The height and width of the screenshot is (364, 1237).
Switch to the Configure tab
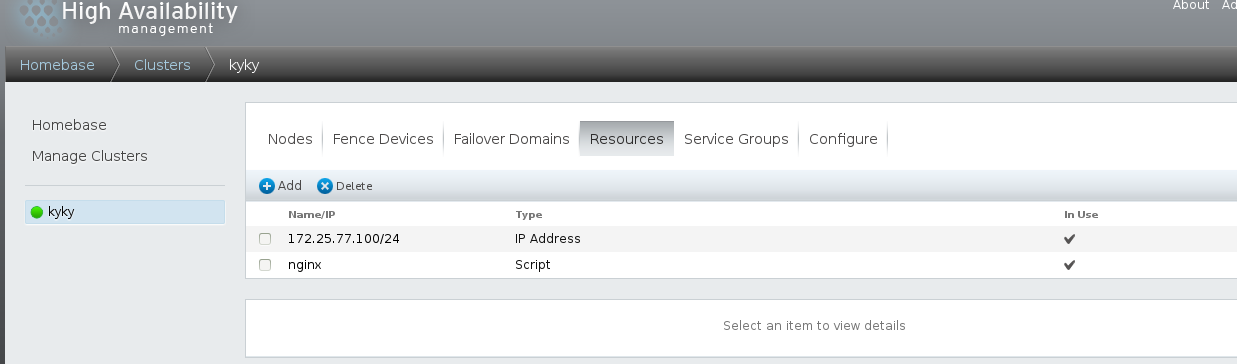point(843,139)
